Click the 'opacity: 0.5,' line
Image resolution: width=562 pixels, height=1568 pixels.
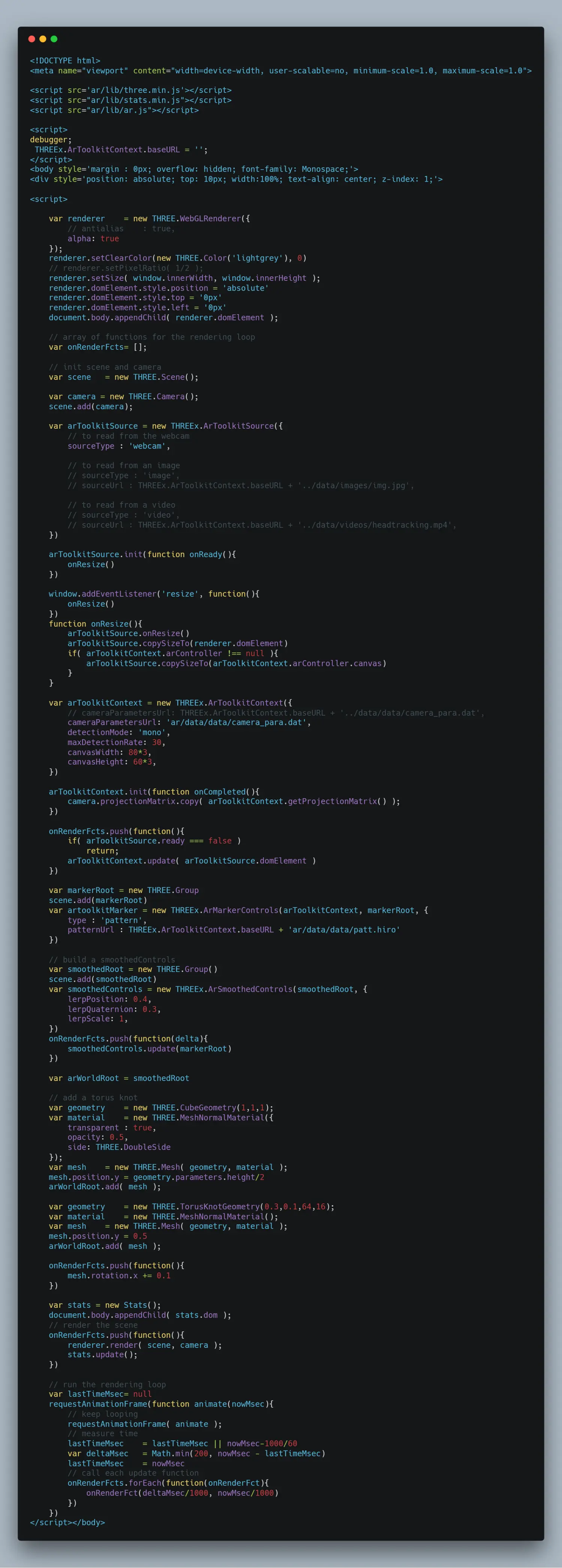pos(98,1138)
